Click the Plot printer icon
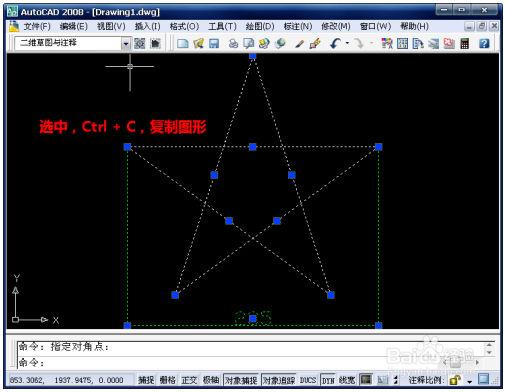Image resolution: width=506 pixels, height=392 pixels. pyautogui.click(x=233, y=43)
